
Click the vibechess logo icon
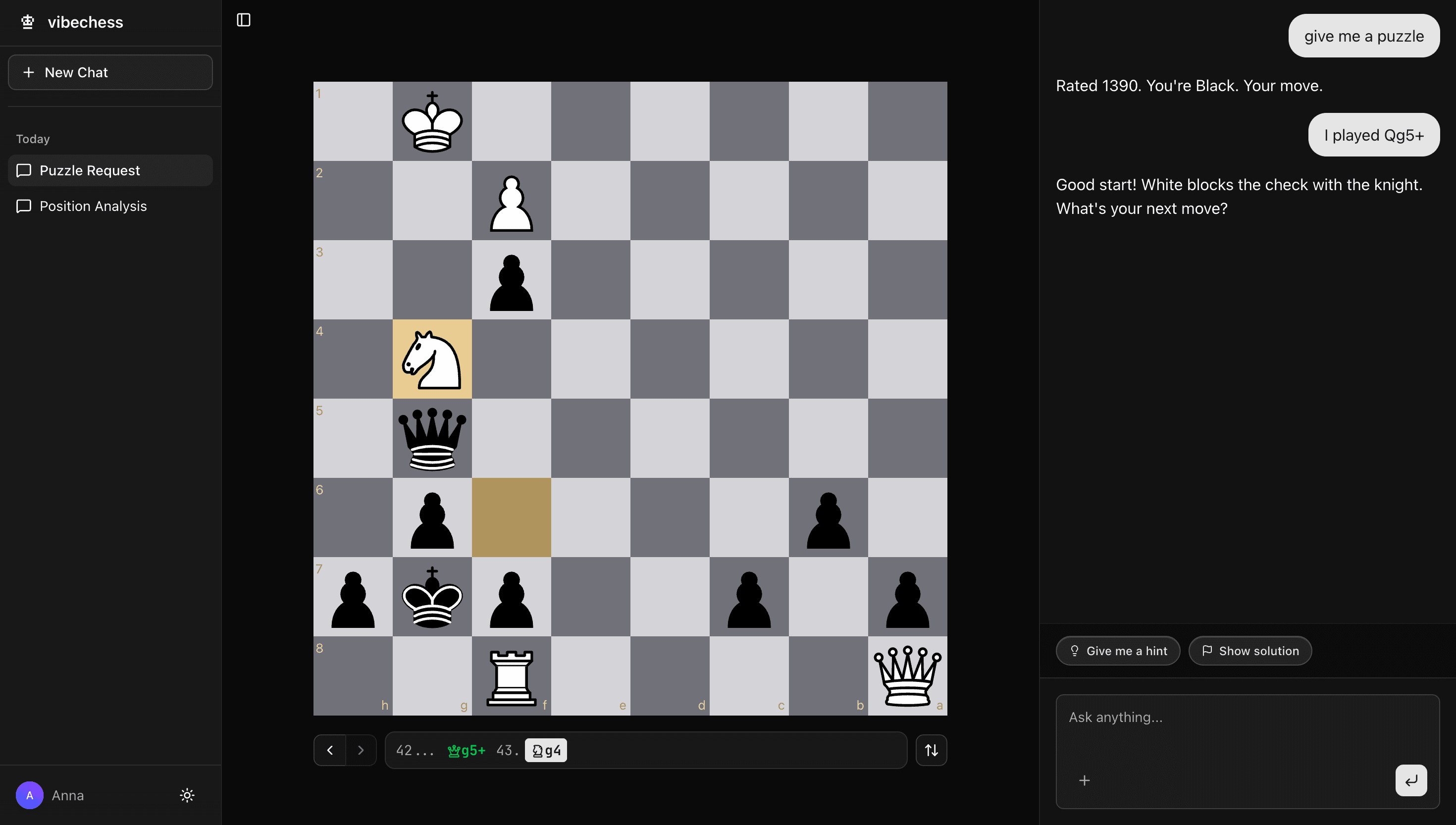click(27, 22)
